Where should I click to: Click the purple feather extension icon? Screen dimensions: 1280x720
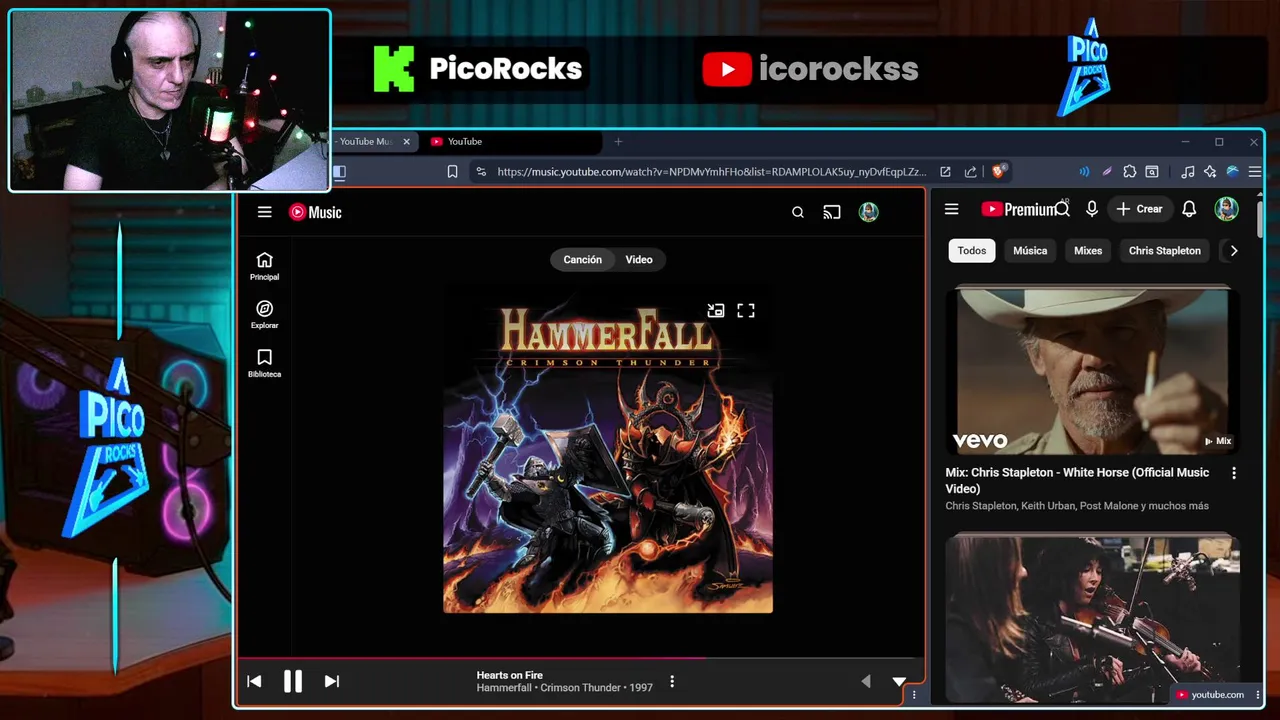1107,172
